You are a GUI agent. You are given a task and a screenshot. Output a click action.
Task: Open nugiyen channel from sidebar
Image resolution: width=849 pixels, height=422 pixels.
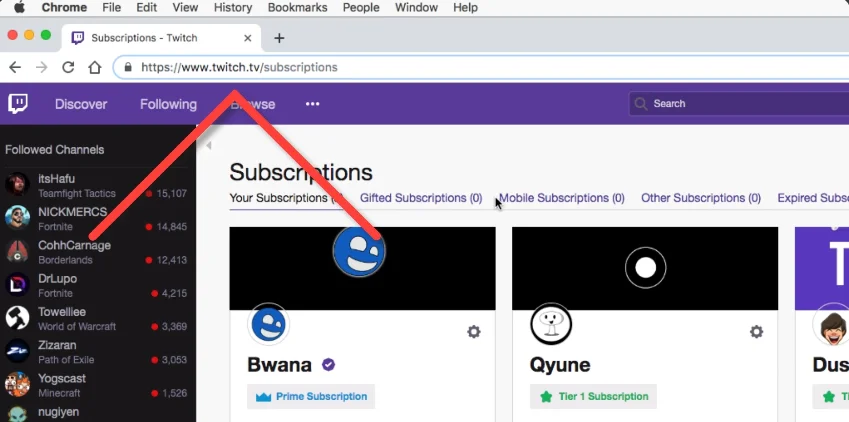[97, 413]
